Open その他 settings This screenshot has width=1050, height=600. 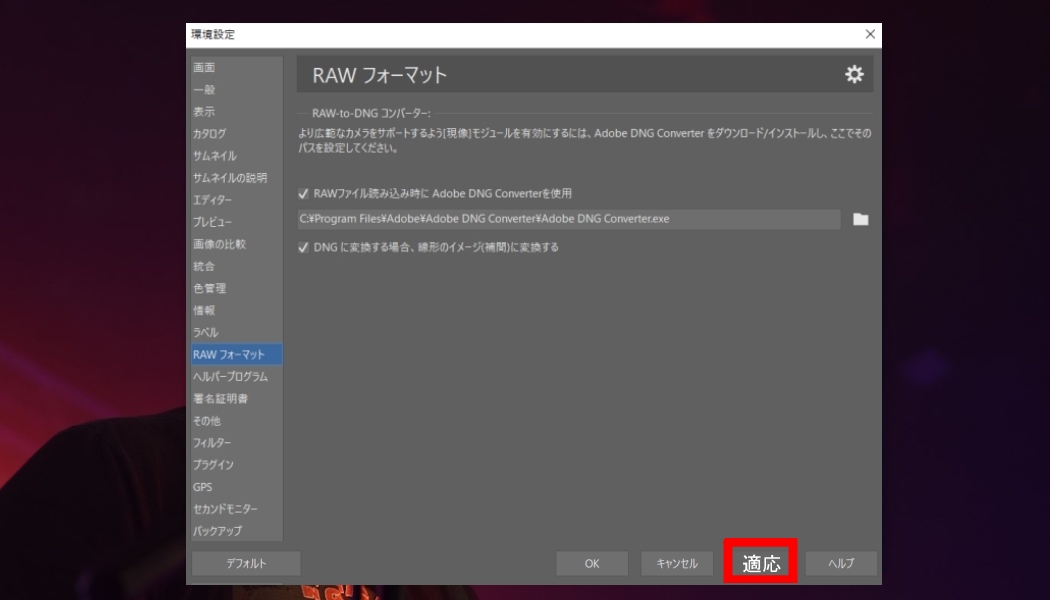[236, 421]
